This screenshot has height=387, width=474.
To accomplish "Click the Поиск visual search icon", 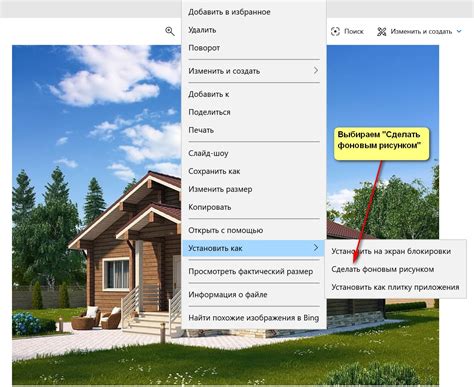I will (x=335, y=31).
